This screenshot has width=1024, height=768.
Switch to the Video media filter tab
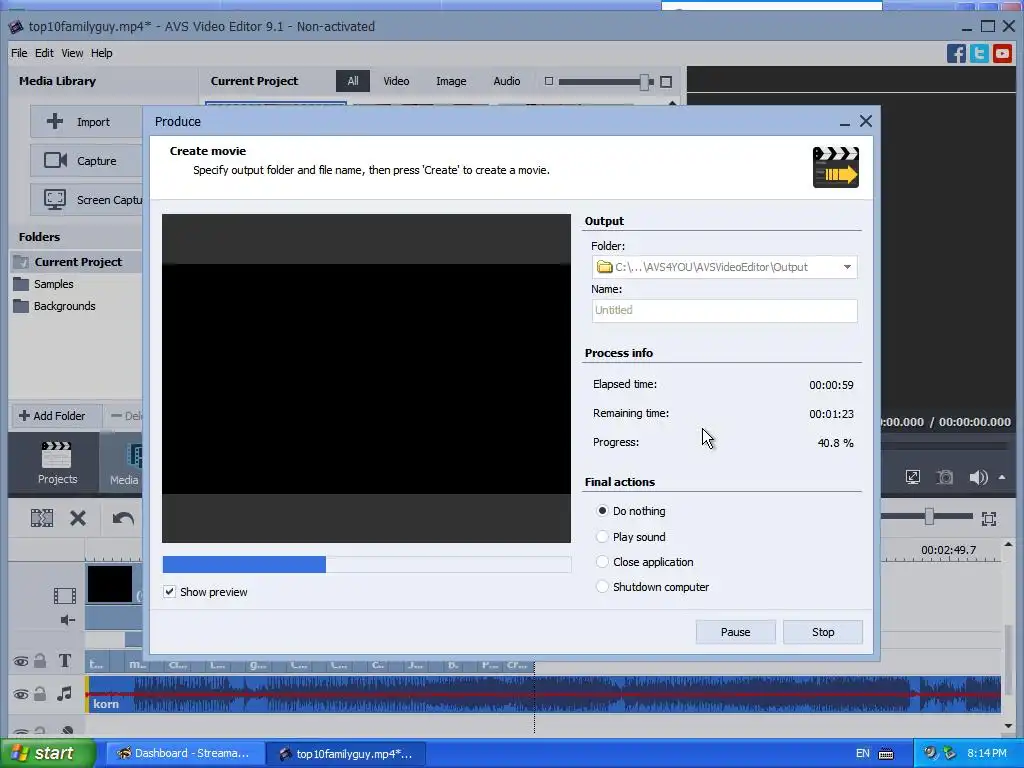pyautogui.click(x=396, y=81)
